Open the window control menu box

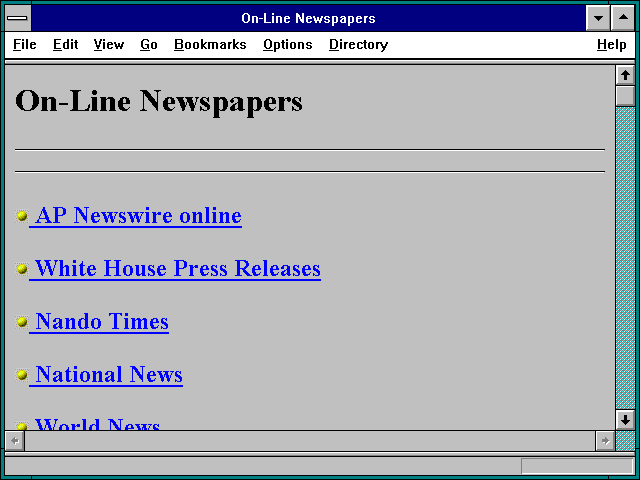click(18, 18)
